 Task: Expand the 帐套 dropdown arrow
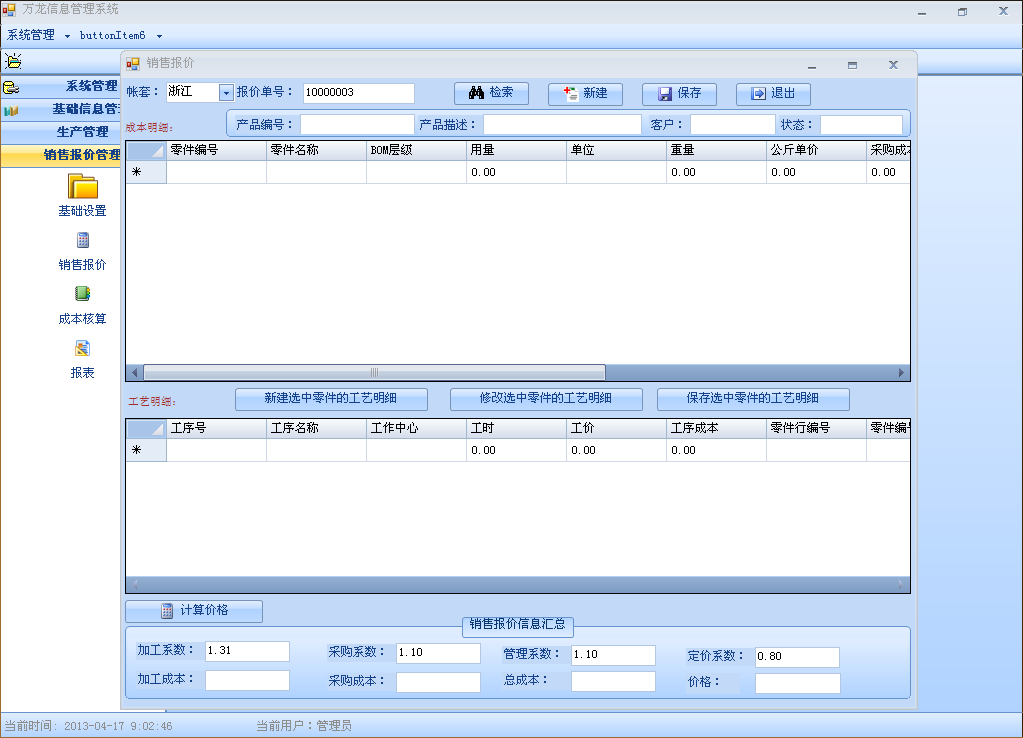(x=226, y=93)
